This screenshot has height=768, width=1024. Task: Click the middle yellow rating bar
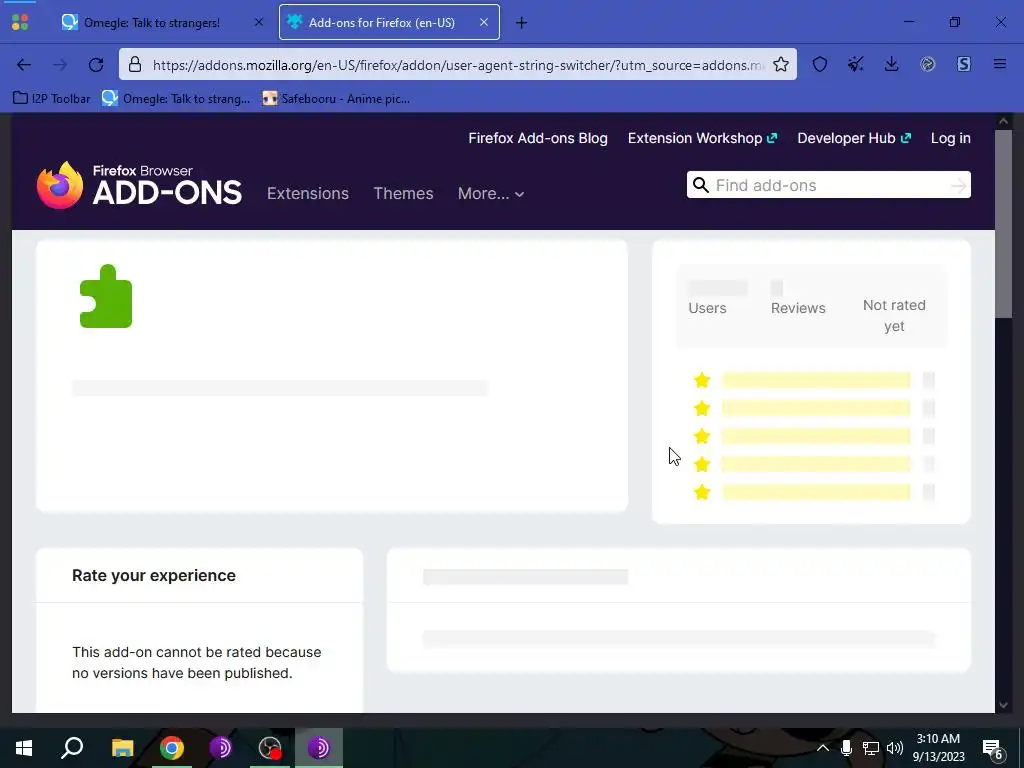point(816,436)
